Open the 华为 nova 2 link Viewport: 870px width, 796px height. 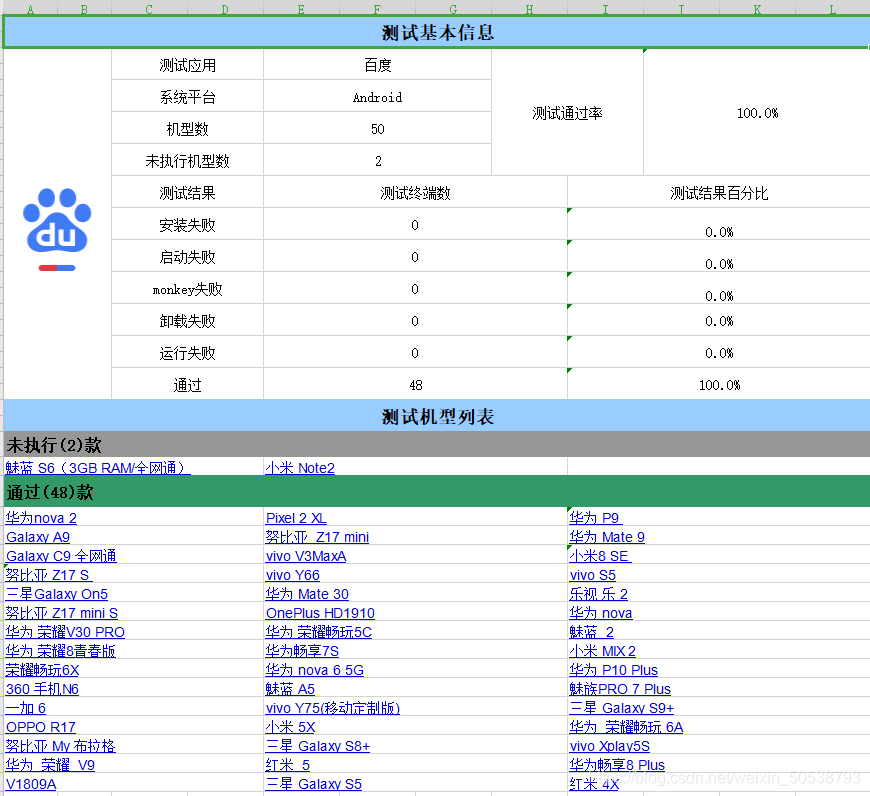click(x=41, y=518)
